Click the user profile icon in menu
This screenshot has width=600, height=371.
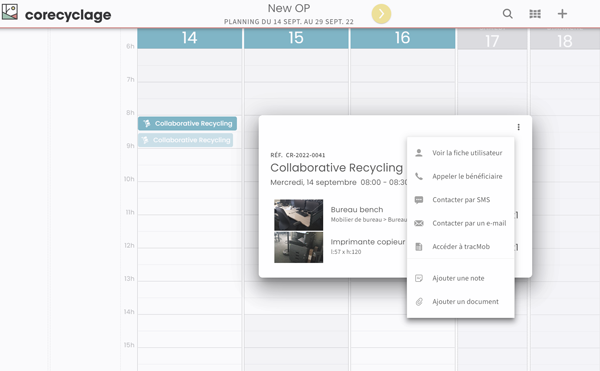click(x=419, y=153)
